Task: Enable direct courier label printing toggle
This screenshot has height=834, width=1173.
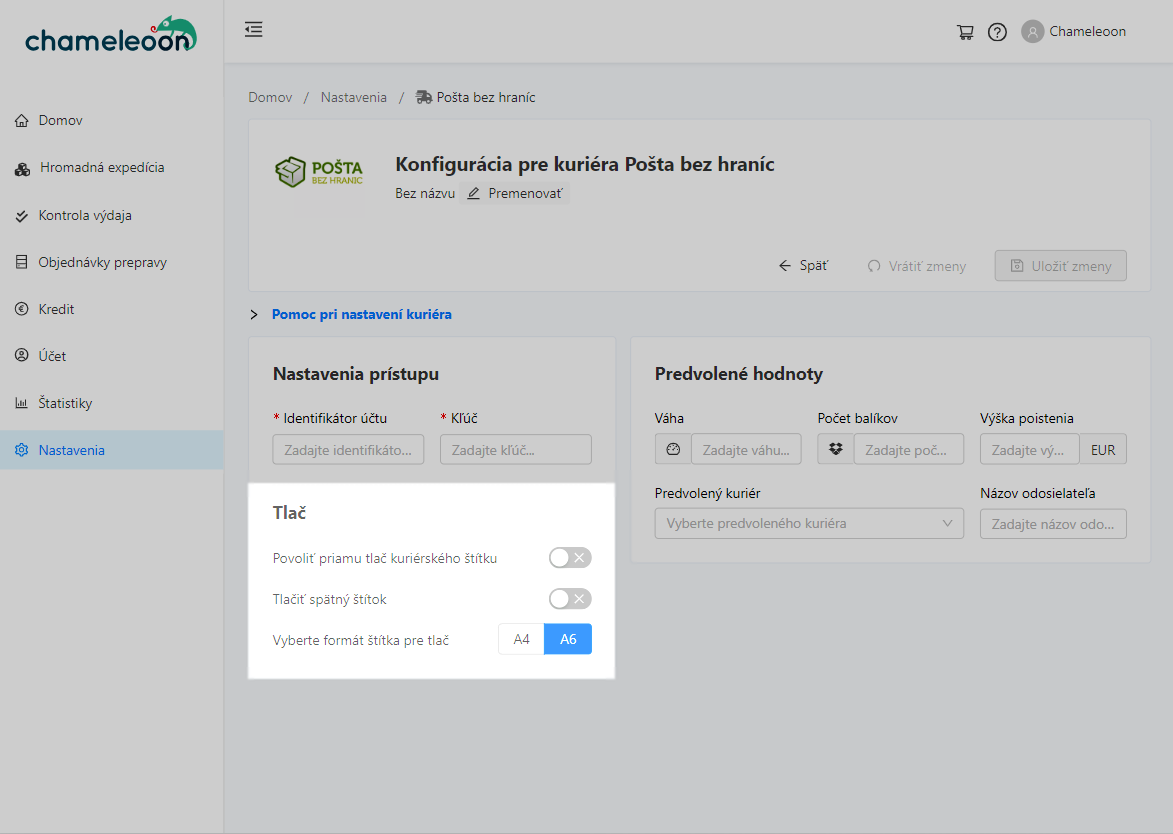Action: coord(570,558)
